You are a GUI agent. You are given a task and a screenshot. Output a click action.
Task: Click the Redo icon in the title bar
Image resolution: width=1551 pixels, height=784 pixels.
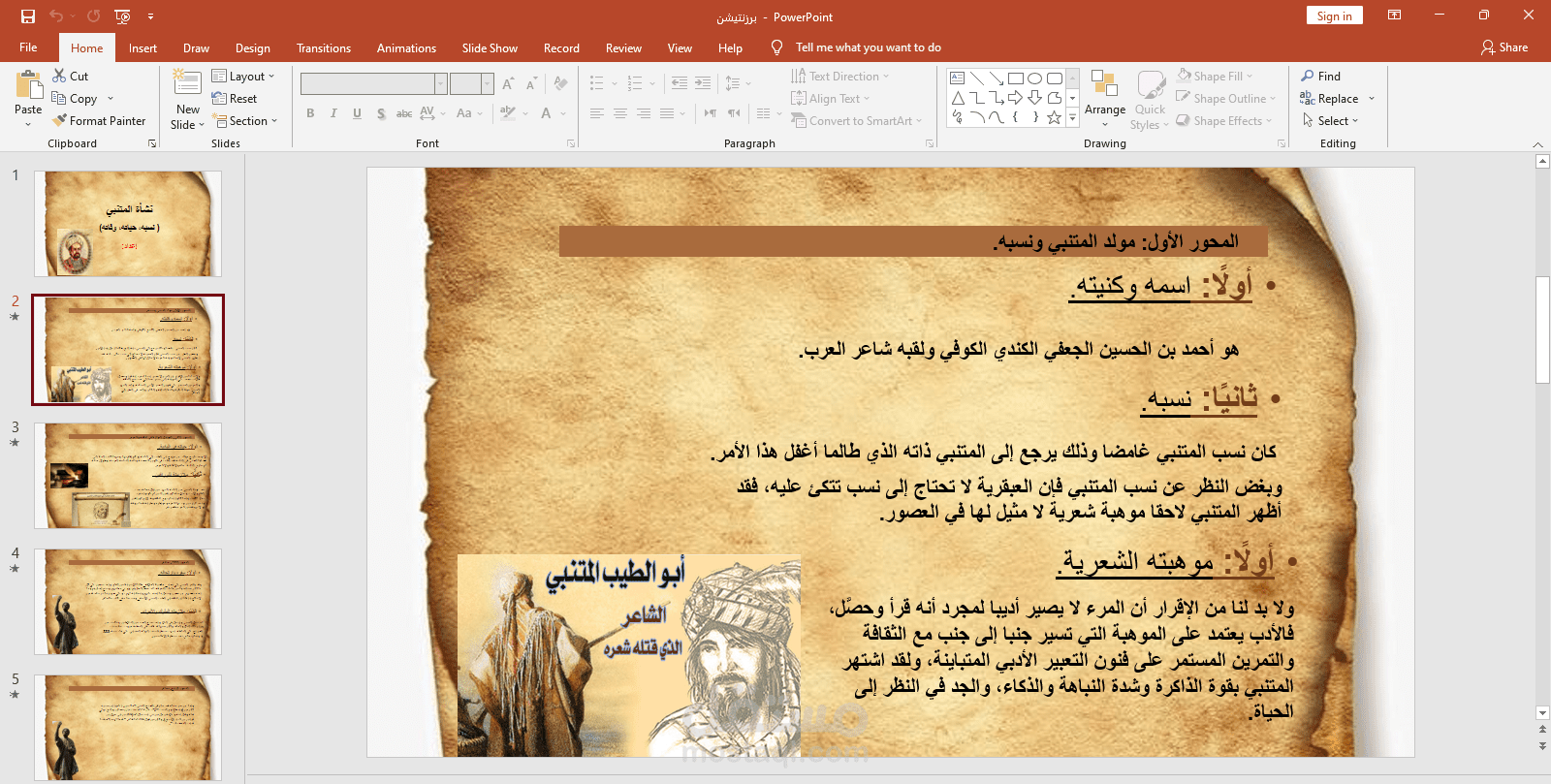93,16
